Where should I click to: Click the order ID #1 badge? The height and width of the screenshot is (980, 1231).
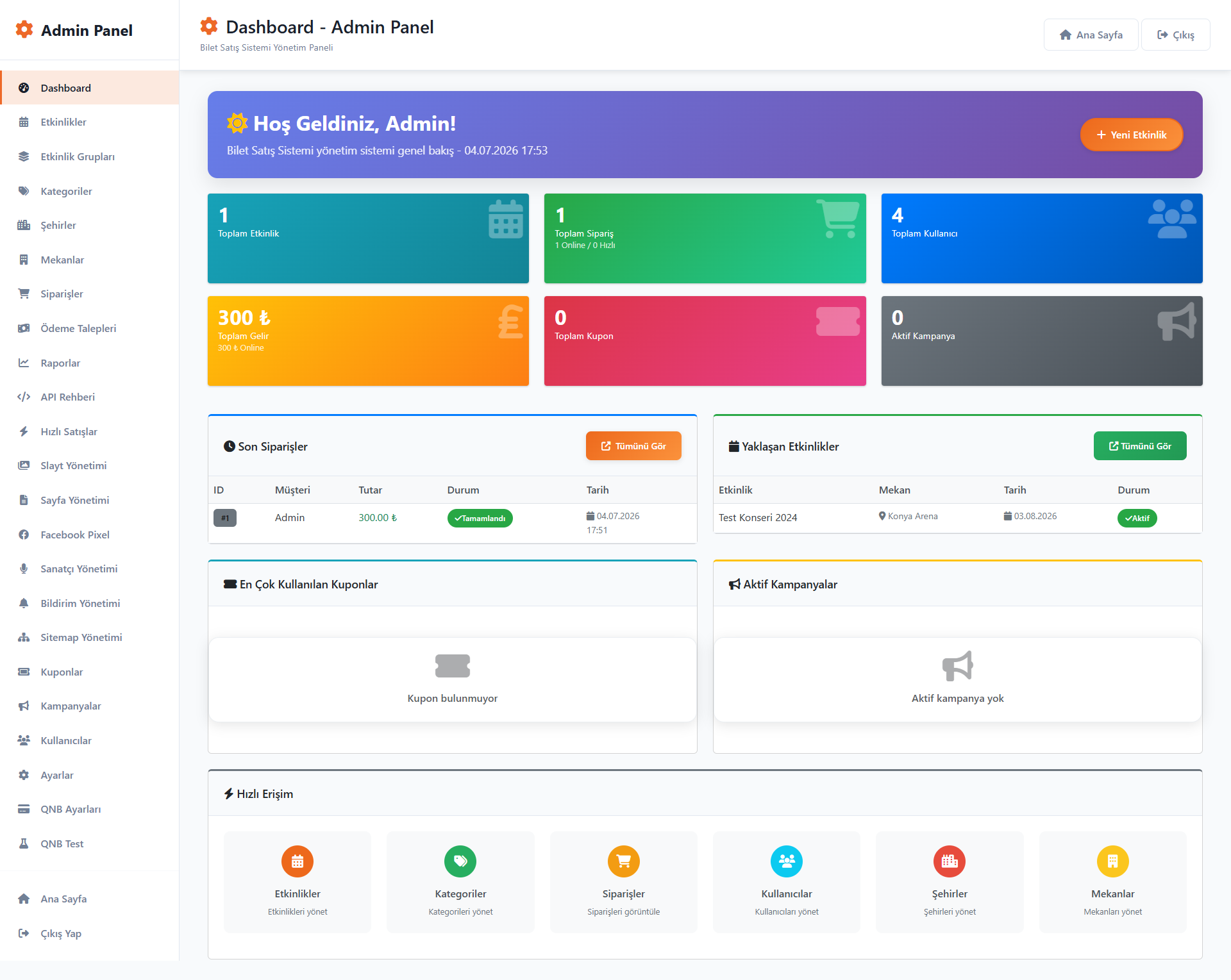(225, 518)
